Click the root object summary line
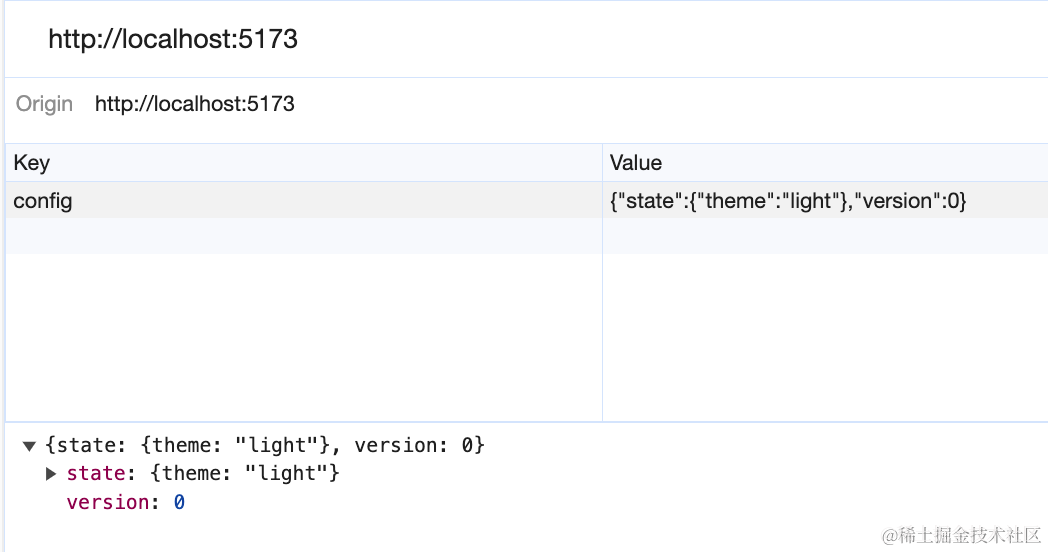This screenshot has height=552, width=1048. [265, 446]
